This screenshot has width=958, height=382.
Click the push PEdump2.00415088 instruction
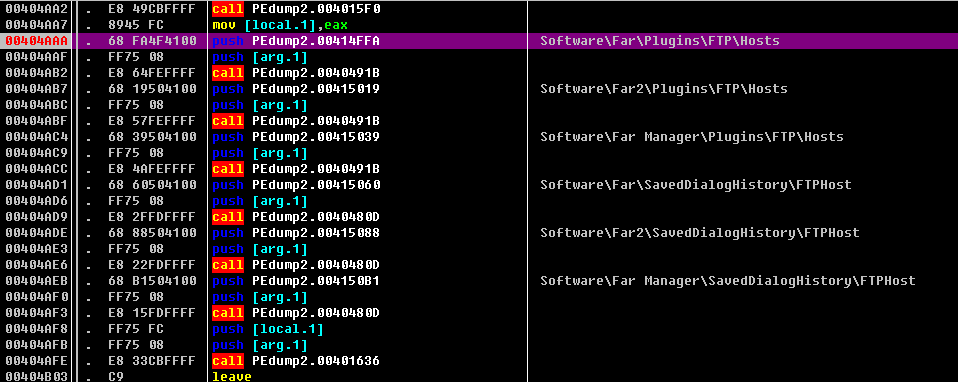coord(296,233)
